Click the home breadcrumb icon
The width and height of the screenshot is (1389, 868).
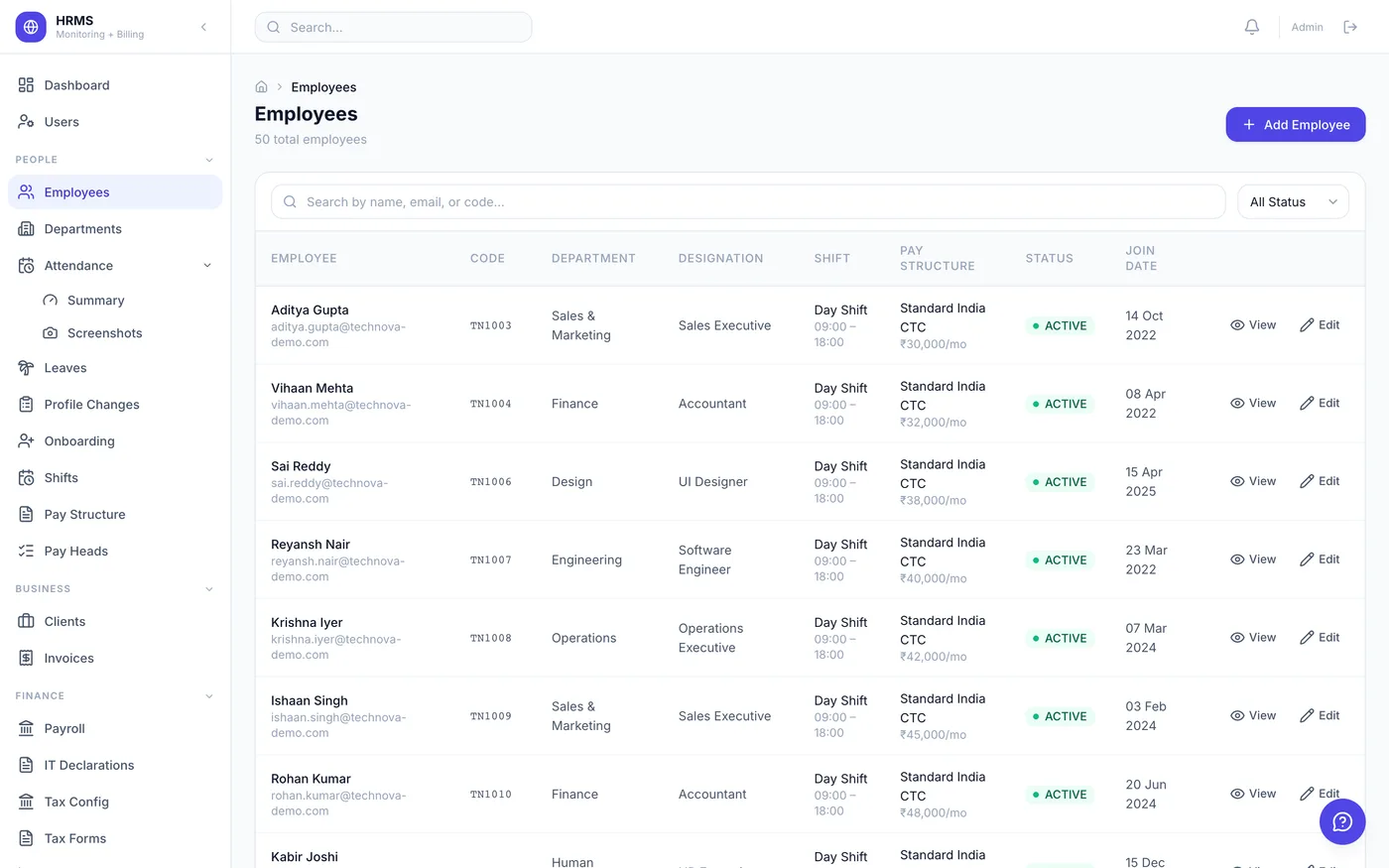pos(262,87)
